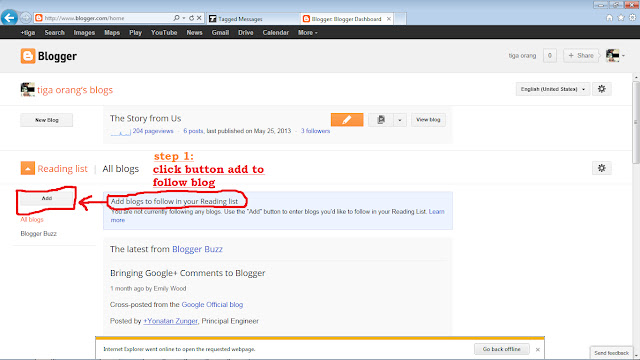Click the Go back offline button
640x360 pixels.
click(x=502, y=349)
